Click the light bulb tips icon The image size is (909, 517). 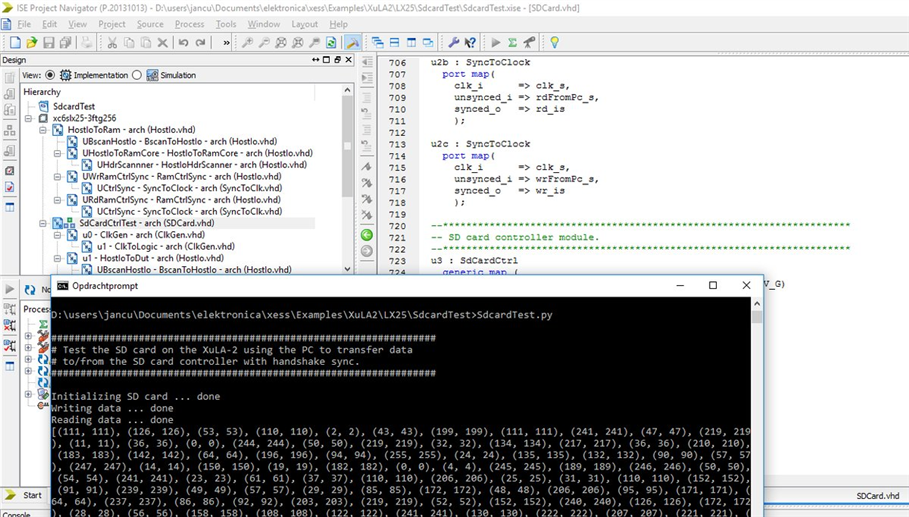tap(554, 43)
